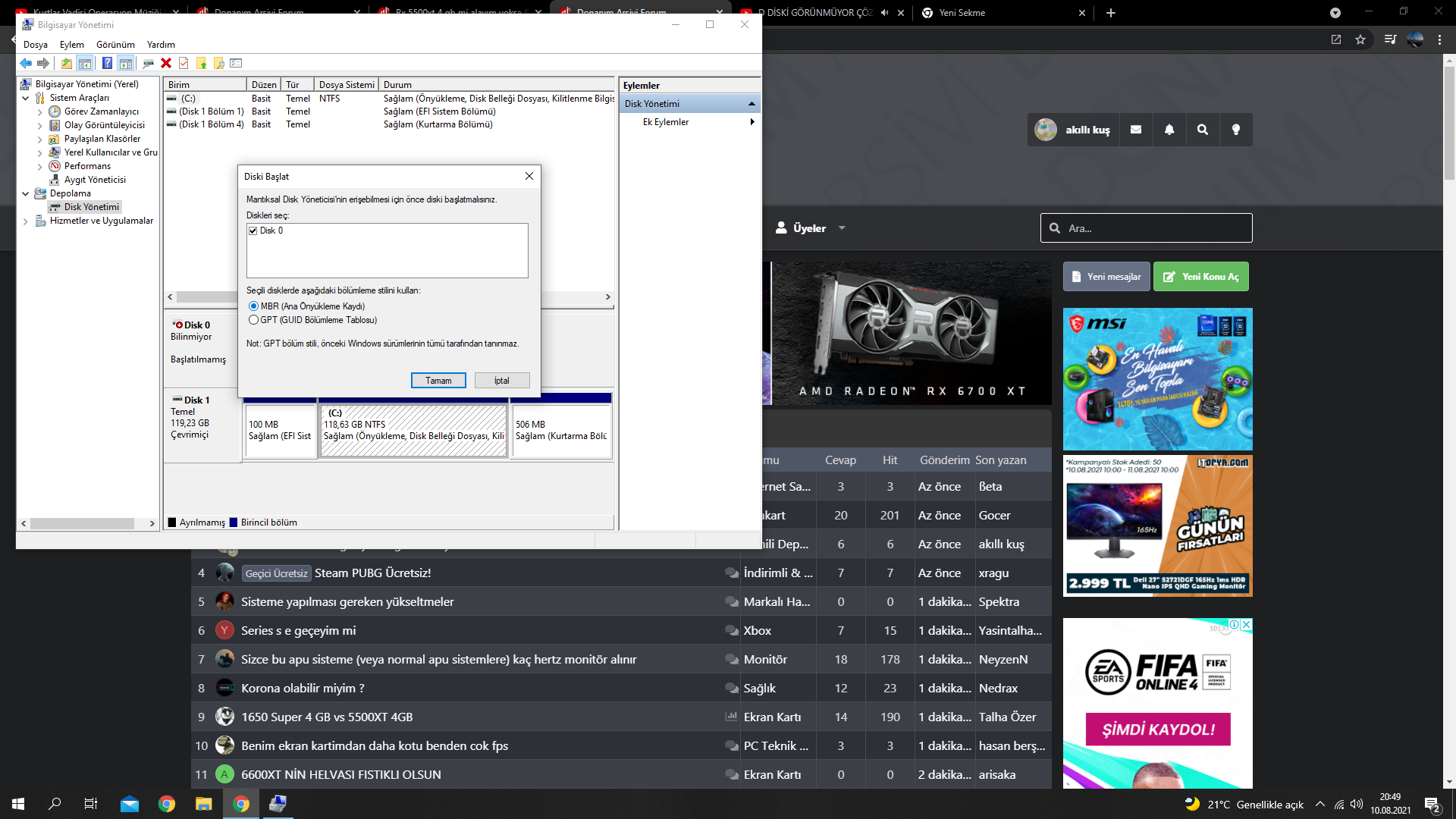Close the Diski Başlat dialog with X

click(x=529, y=177)
